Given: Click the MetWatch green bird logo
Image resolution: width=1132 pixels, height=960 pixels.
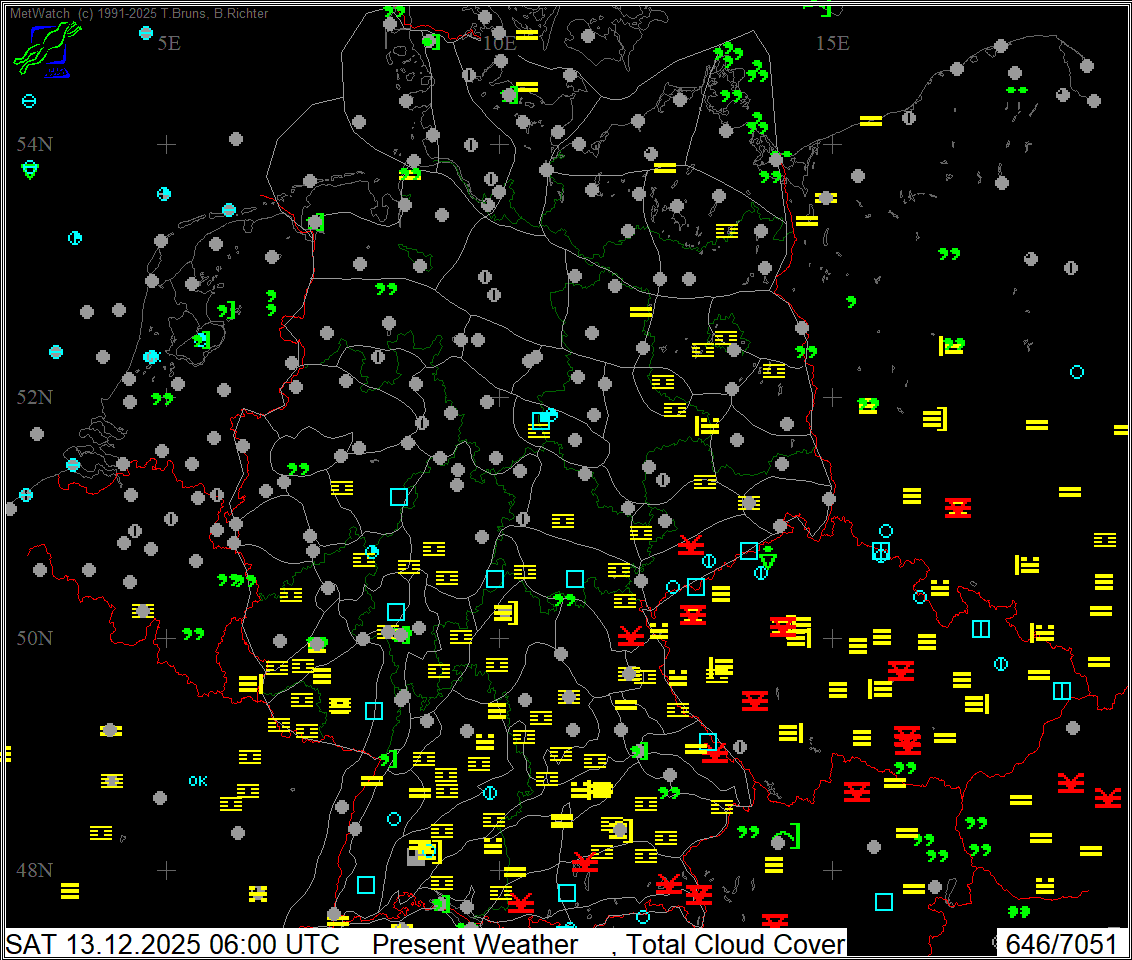Looking at the screenshot, I should [45, 49].
